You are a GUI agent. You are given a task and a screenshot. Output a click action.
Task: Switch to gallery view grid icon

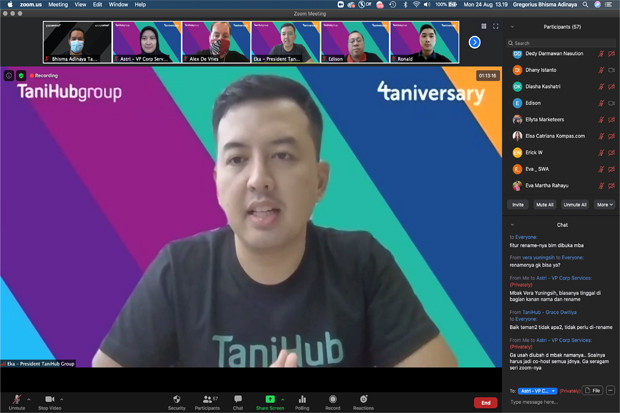(x=484, y=26)
